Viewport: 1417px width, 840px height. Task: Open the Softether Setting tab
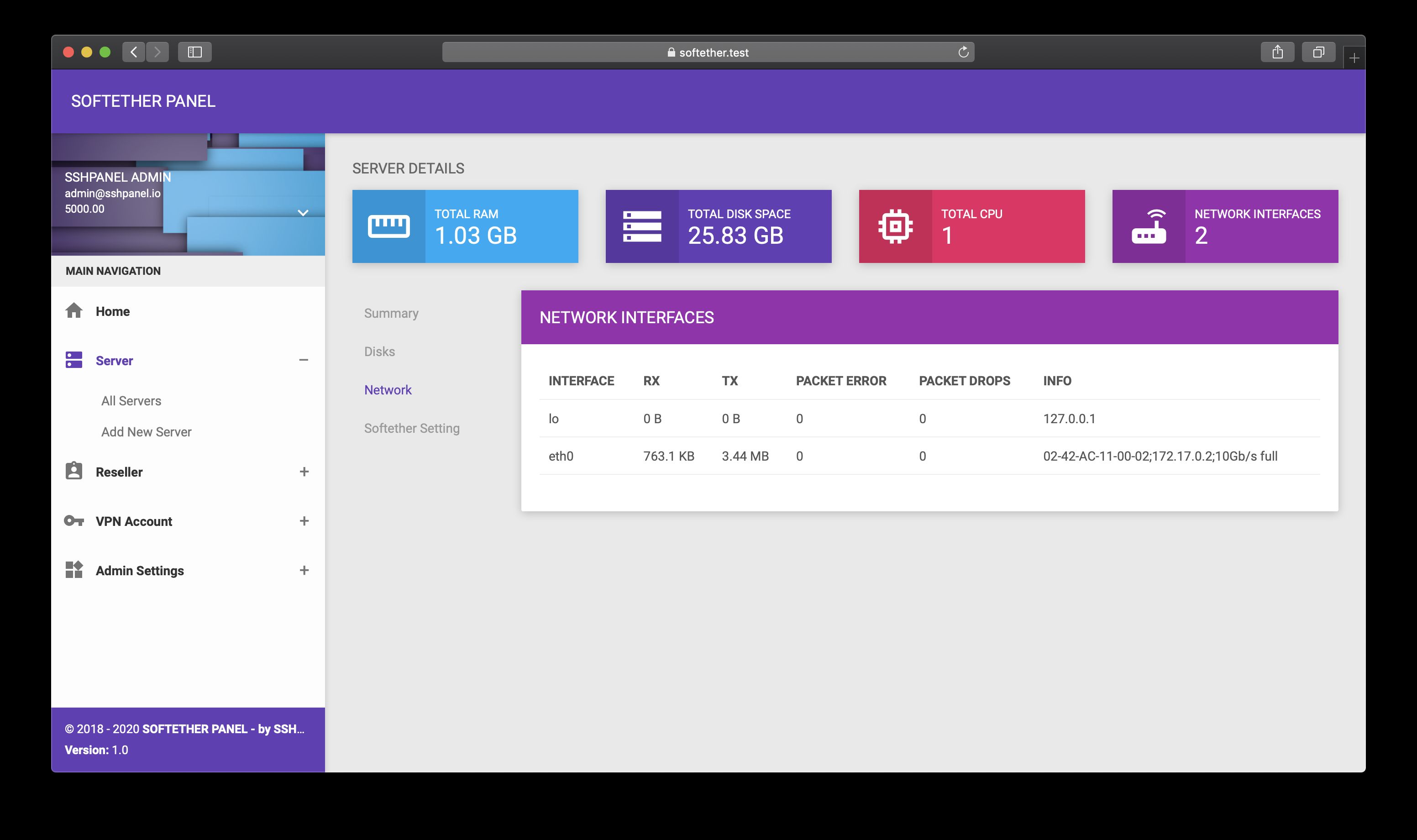(x=411, y=429)
